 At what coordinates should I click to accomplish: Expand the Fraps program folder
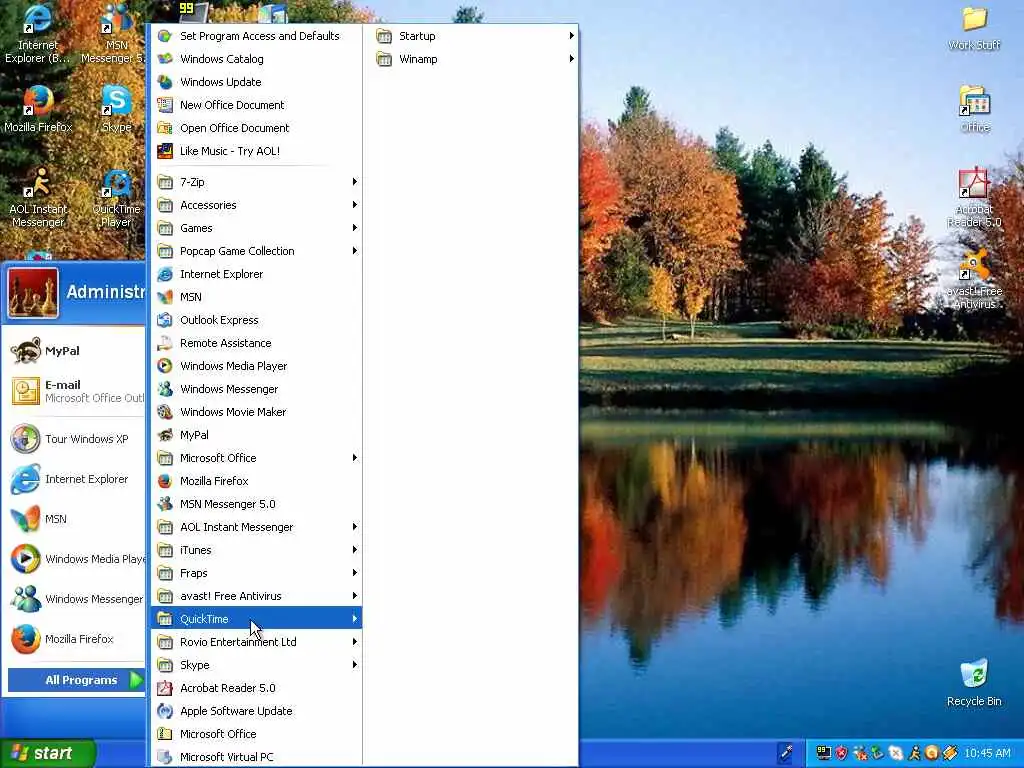pos(256,573)
